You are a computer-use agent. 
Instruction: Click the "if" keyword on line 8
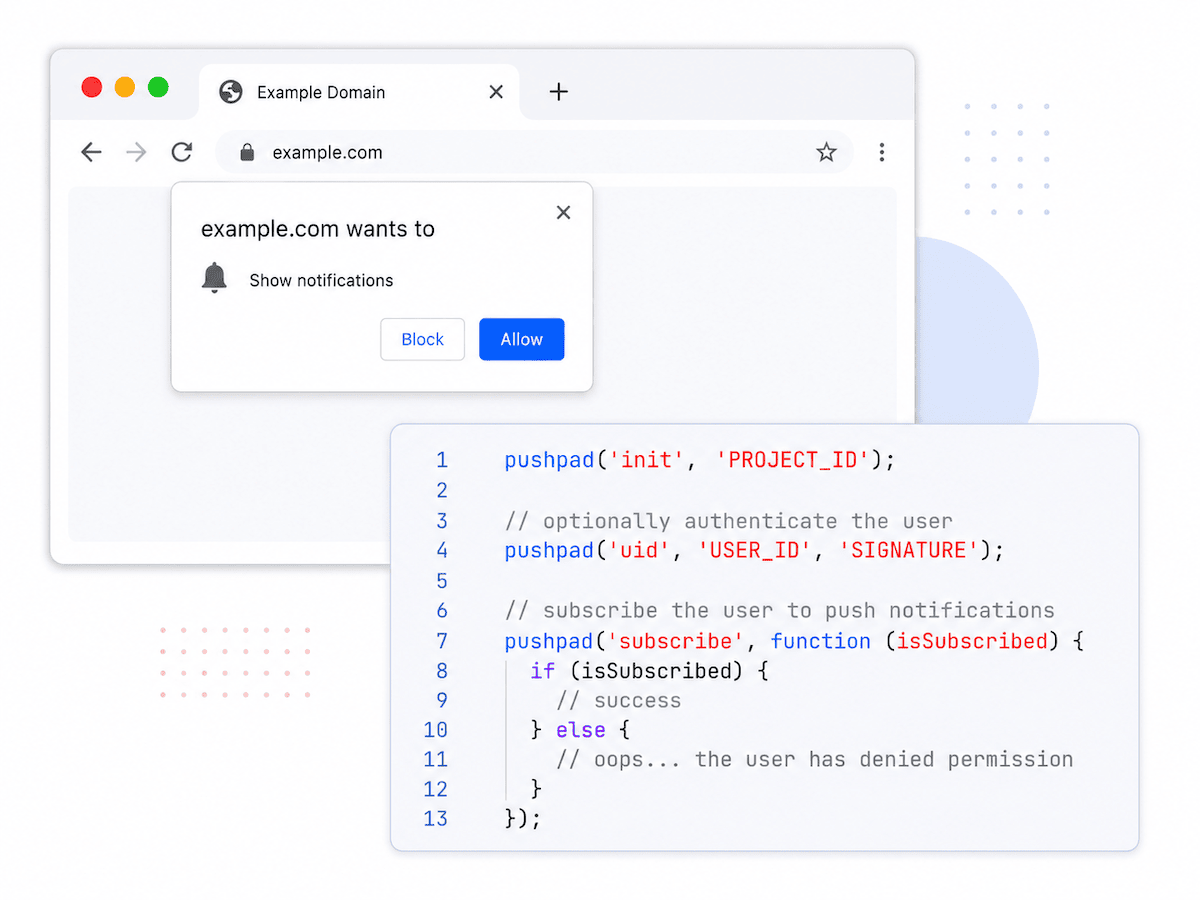pyautogui.click(x=543, y=670)
